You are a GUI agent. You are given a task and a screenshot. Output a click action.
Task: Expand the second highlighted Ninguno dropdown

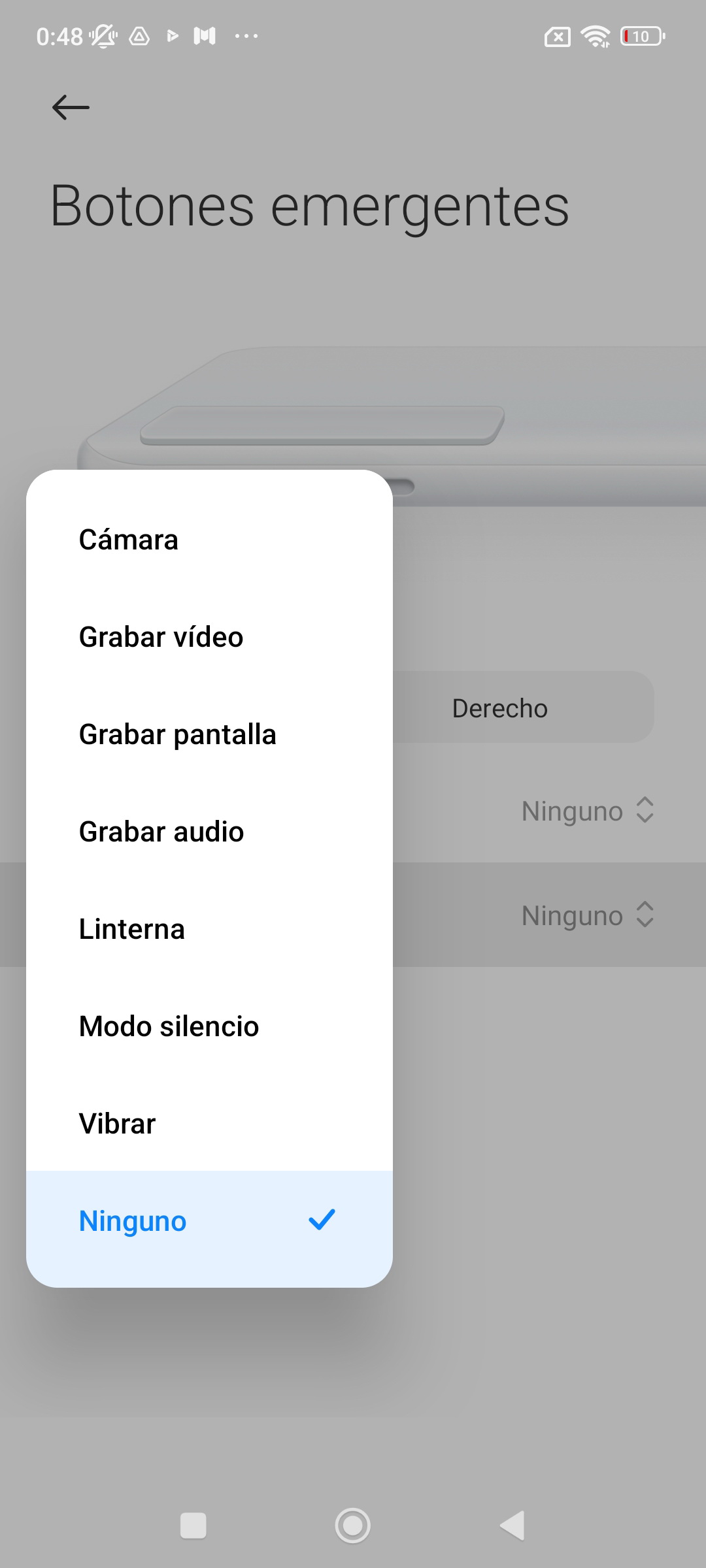pos(588,915)
